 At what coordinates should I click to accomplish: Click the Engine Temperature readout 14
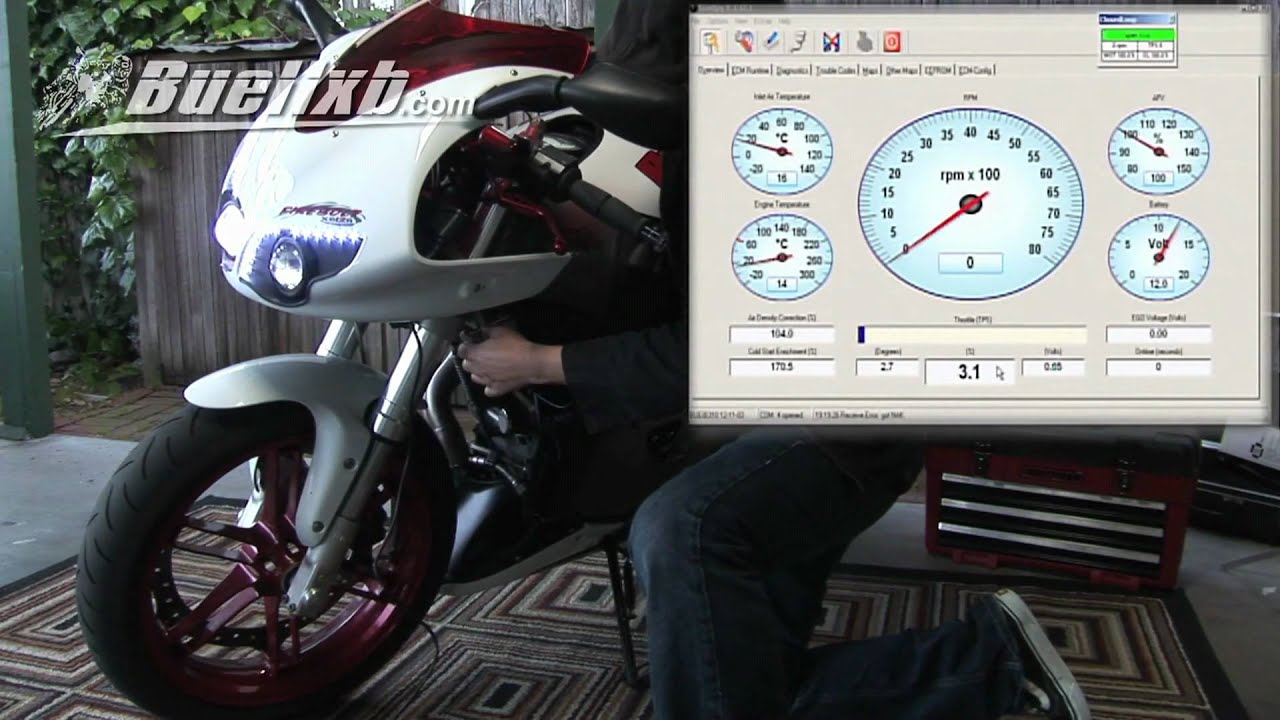tap(782, 284)
